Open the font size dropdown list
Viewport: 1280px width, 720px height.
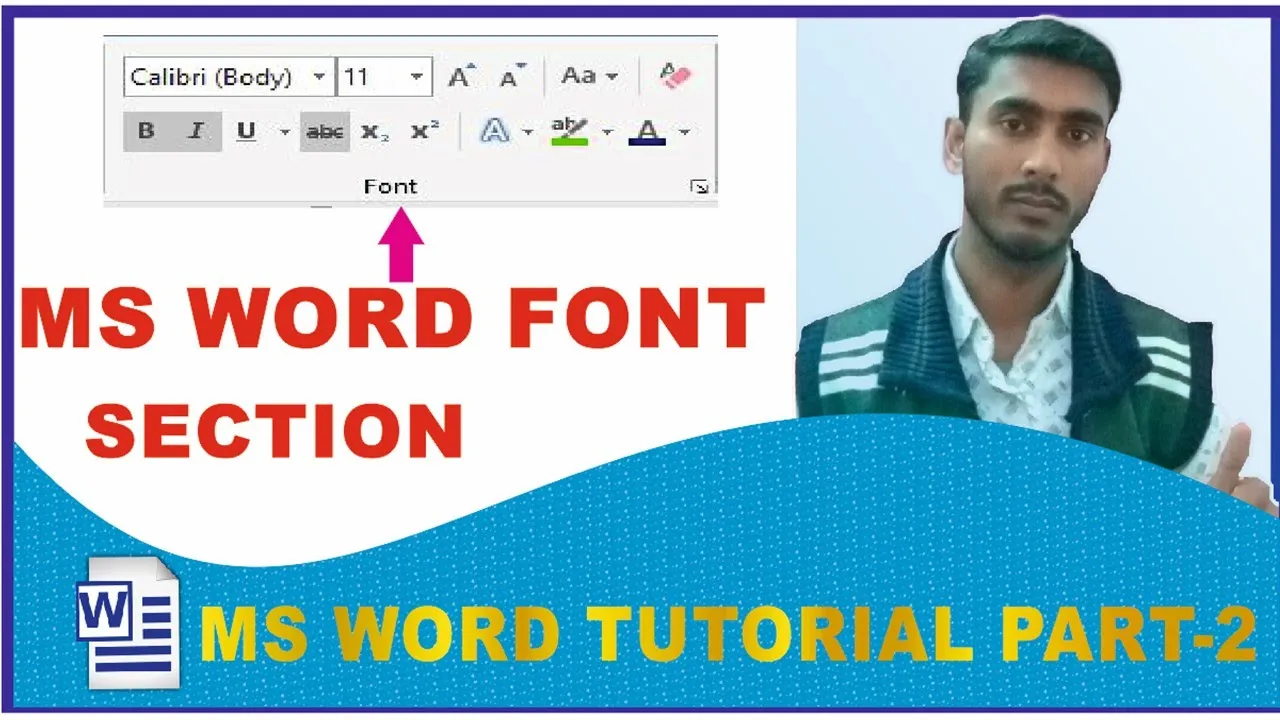(418, 77)
